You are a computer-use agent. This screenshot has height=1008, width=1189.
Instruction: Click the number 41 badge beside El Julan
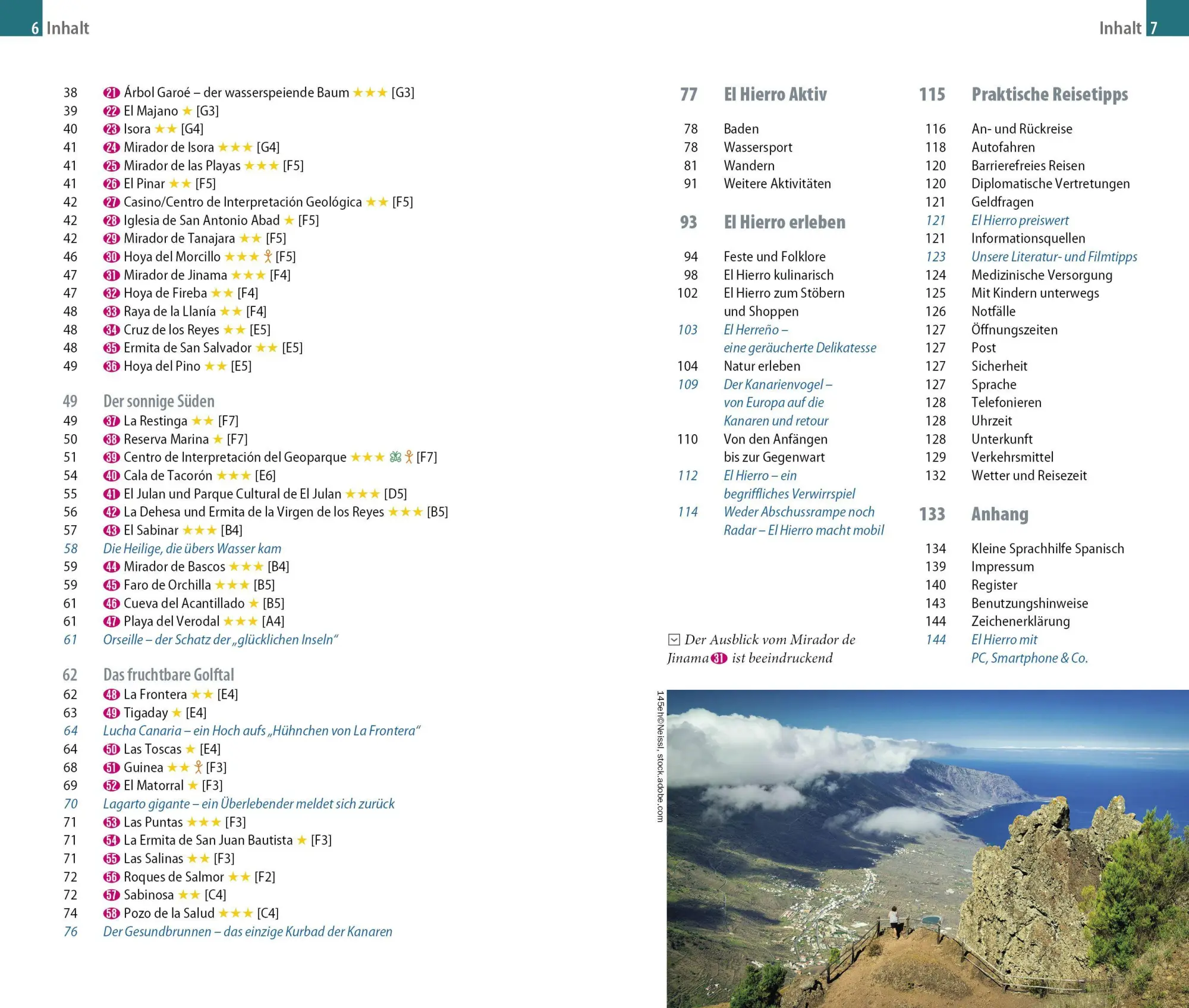pos(112,494)
